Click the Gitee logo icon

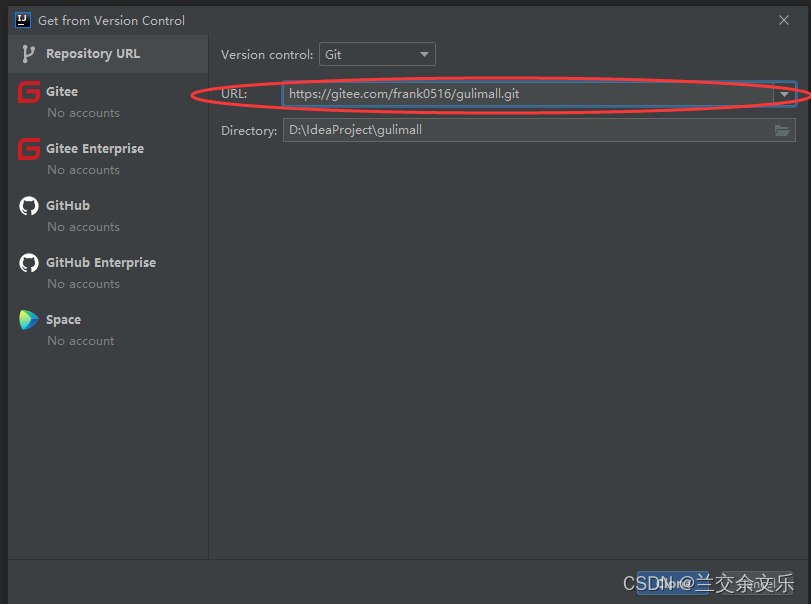(x=29, y=92)
